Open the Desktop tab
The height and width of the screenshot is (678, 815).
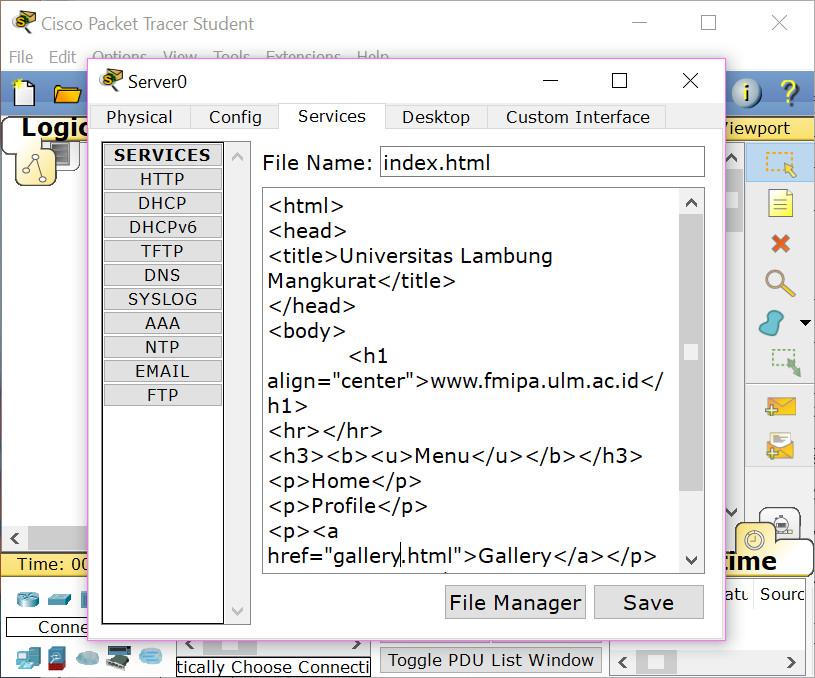(x=436, y=118)
